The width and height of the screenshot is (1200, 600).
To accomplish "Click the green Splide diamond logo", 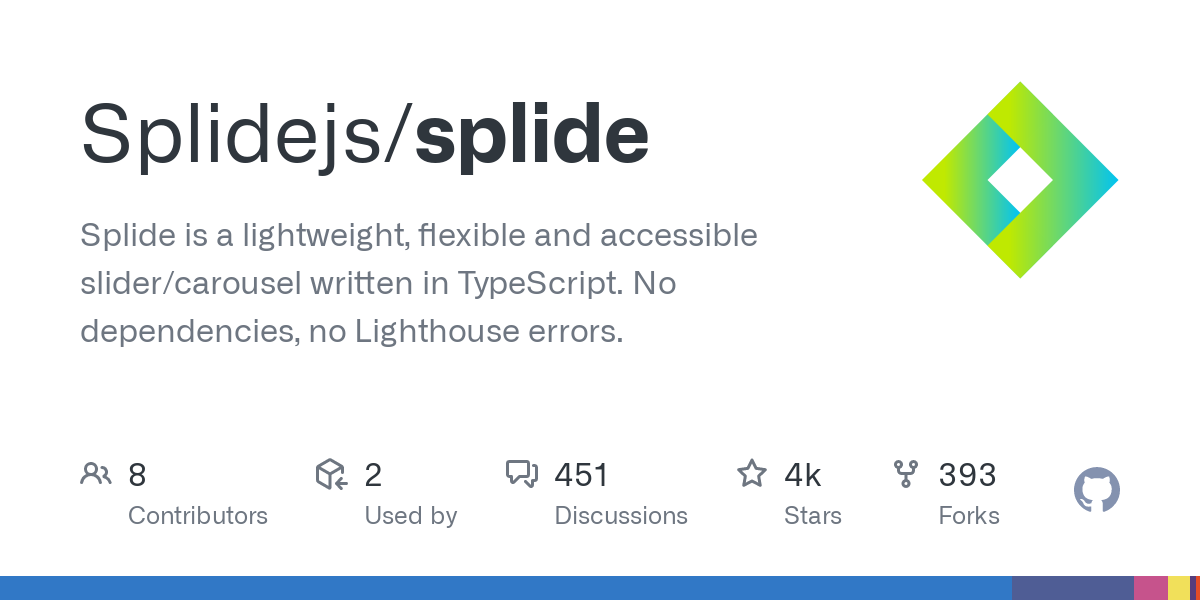I will 1020,180.
